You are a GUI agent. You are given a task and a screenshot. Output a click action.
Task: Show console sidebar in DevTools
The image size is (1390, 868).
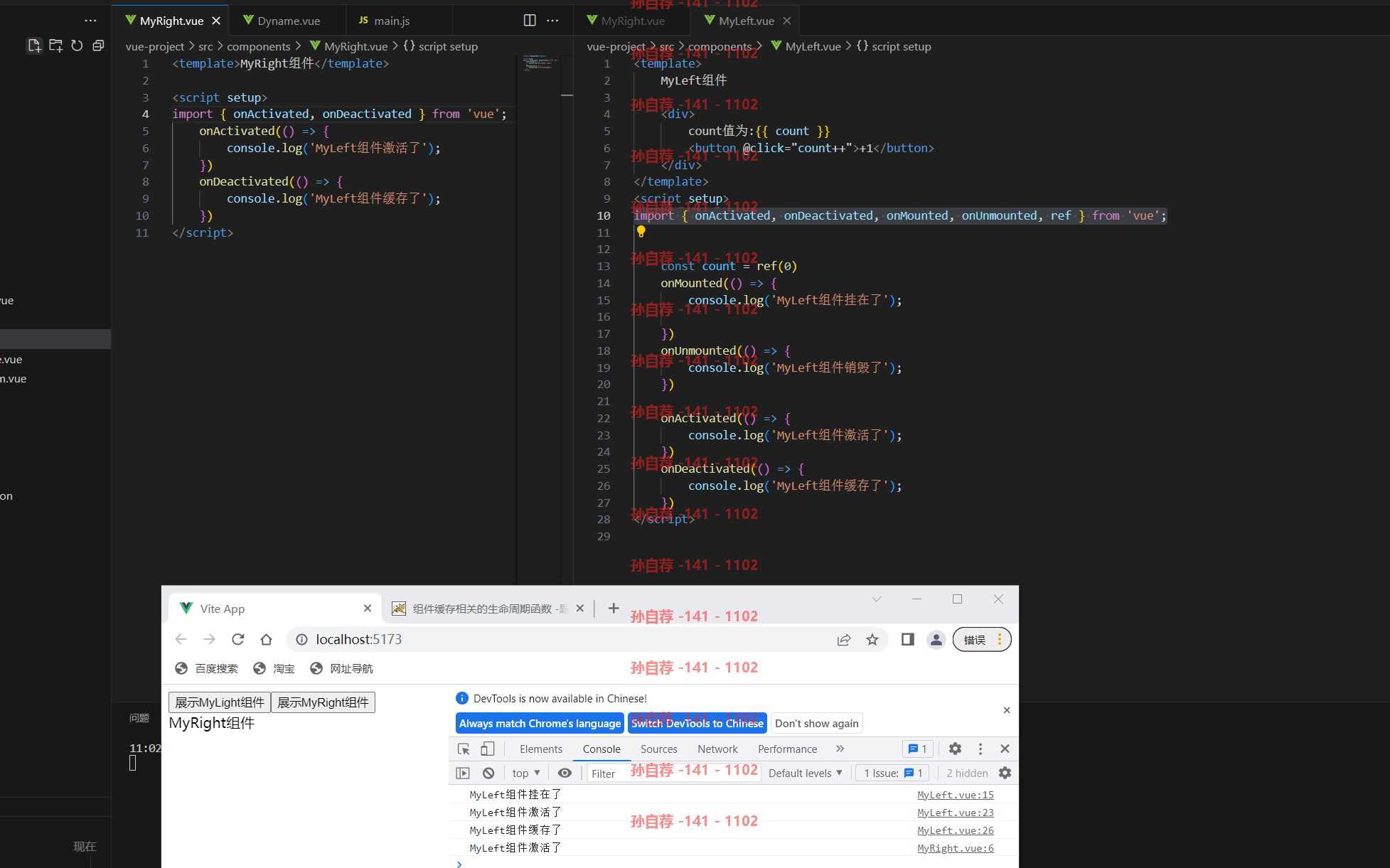click(x=463, y=773)
